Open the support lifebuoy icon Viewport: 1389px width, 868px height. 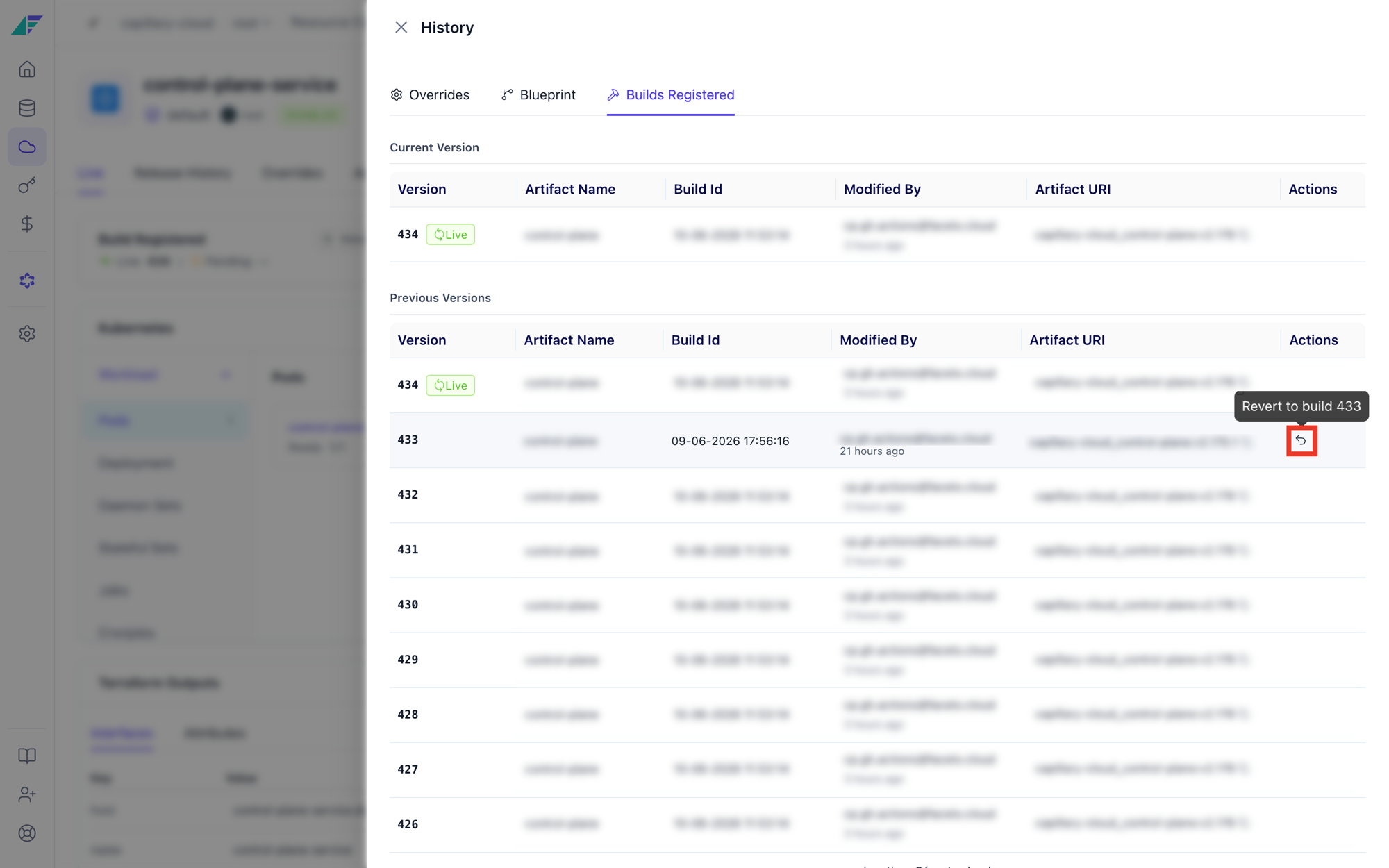click(x=27, y=833)
